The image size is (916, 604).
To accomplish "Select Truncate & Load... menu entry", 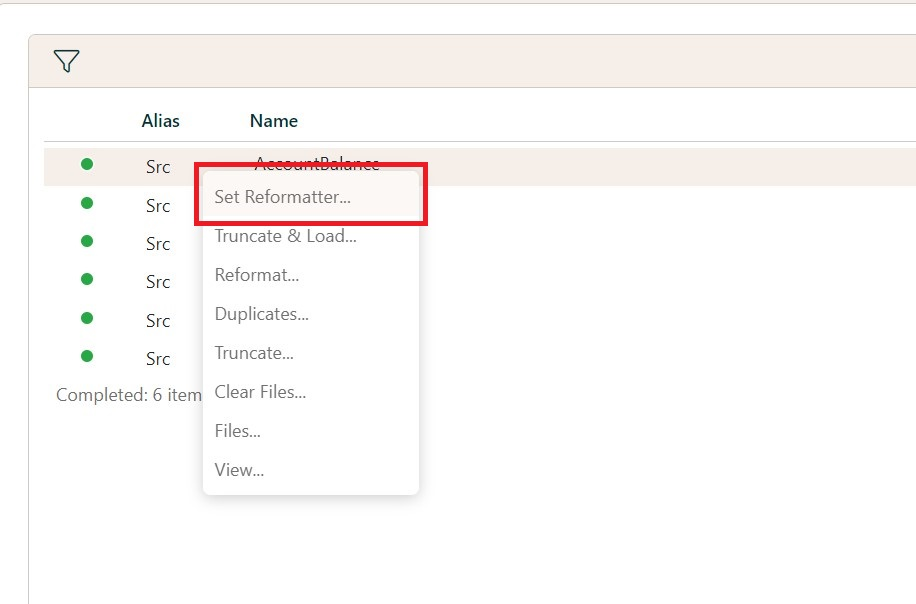I will point(286,236).
